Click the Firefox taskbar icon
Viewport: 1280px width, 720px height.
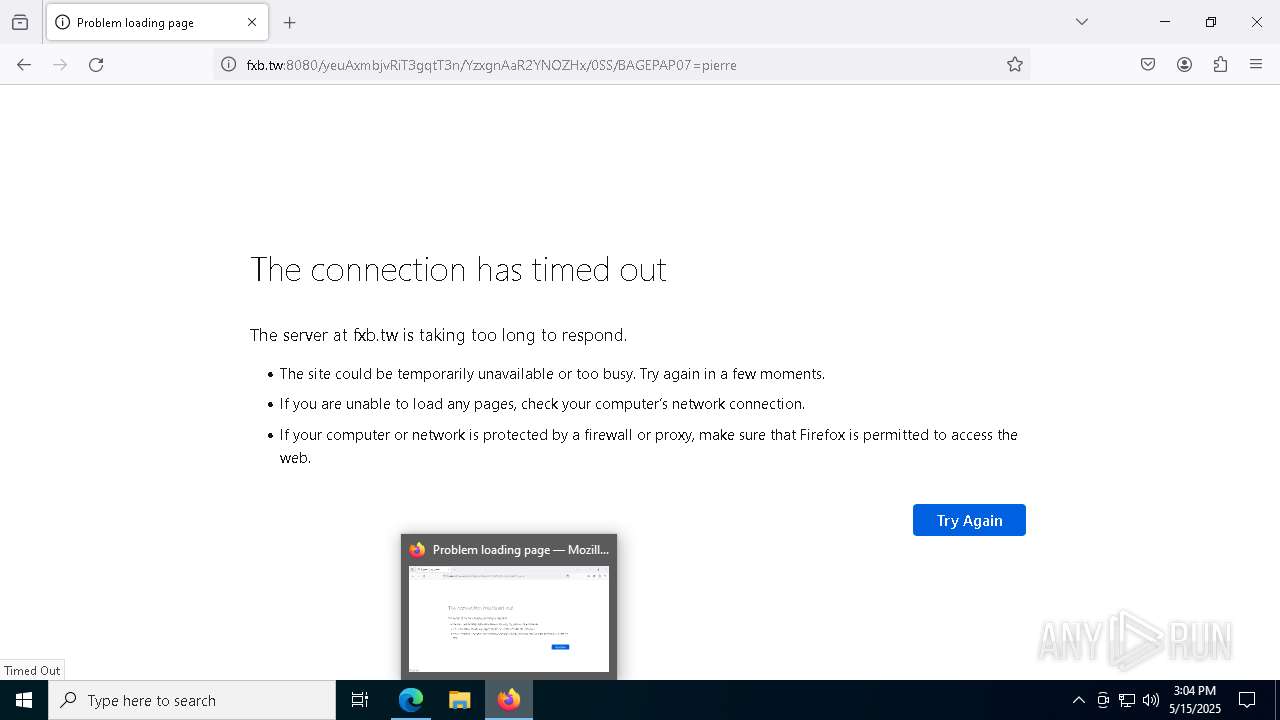click(509, 700)
